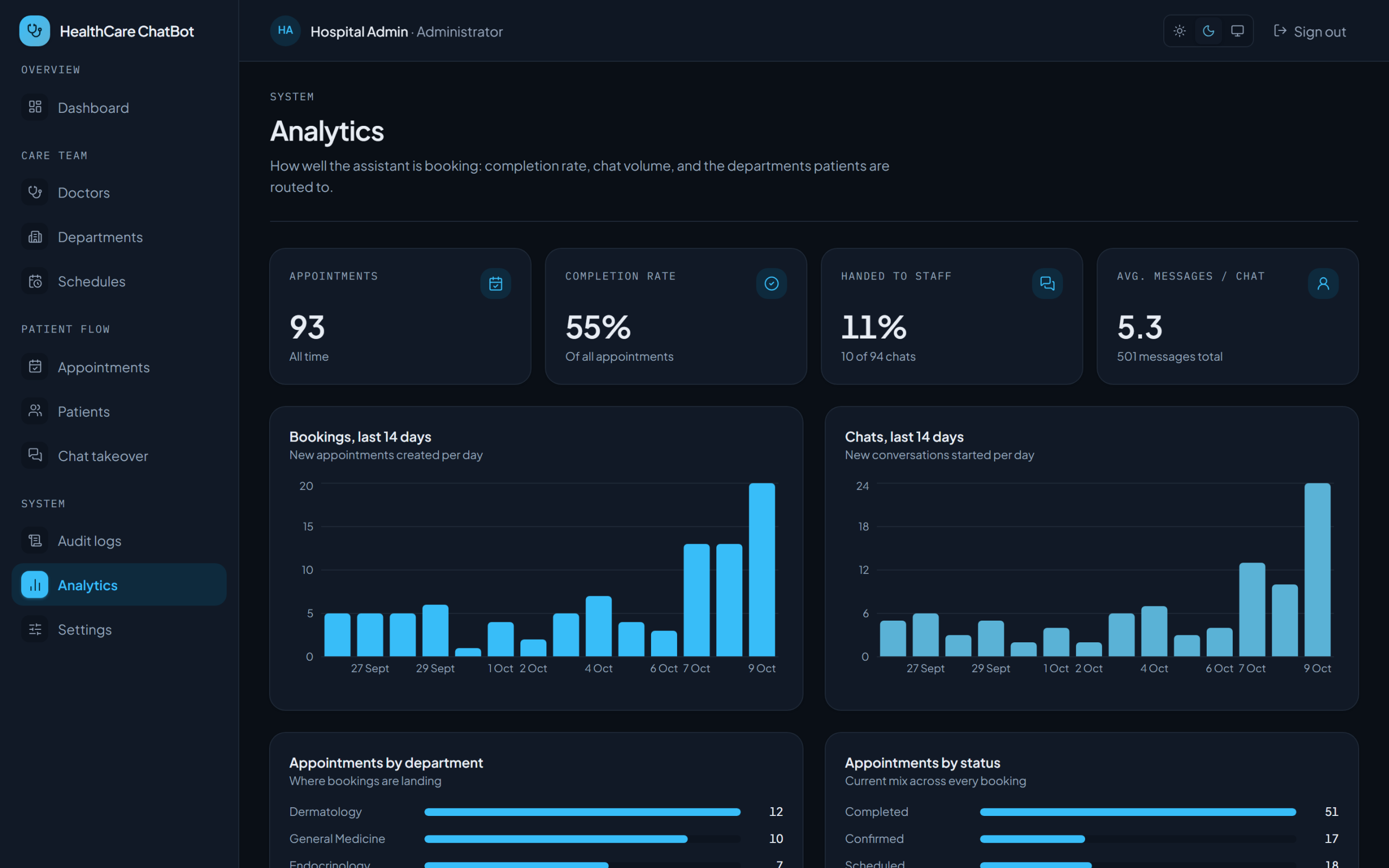Viewport: 1389px width, 868px height.
Task: Click the Completed status progress bar
Action: [x=1138, y=812]
